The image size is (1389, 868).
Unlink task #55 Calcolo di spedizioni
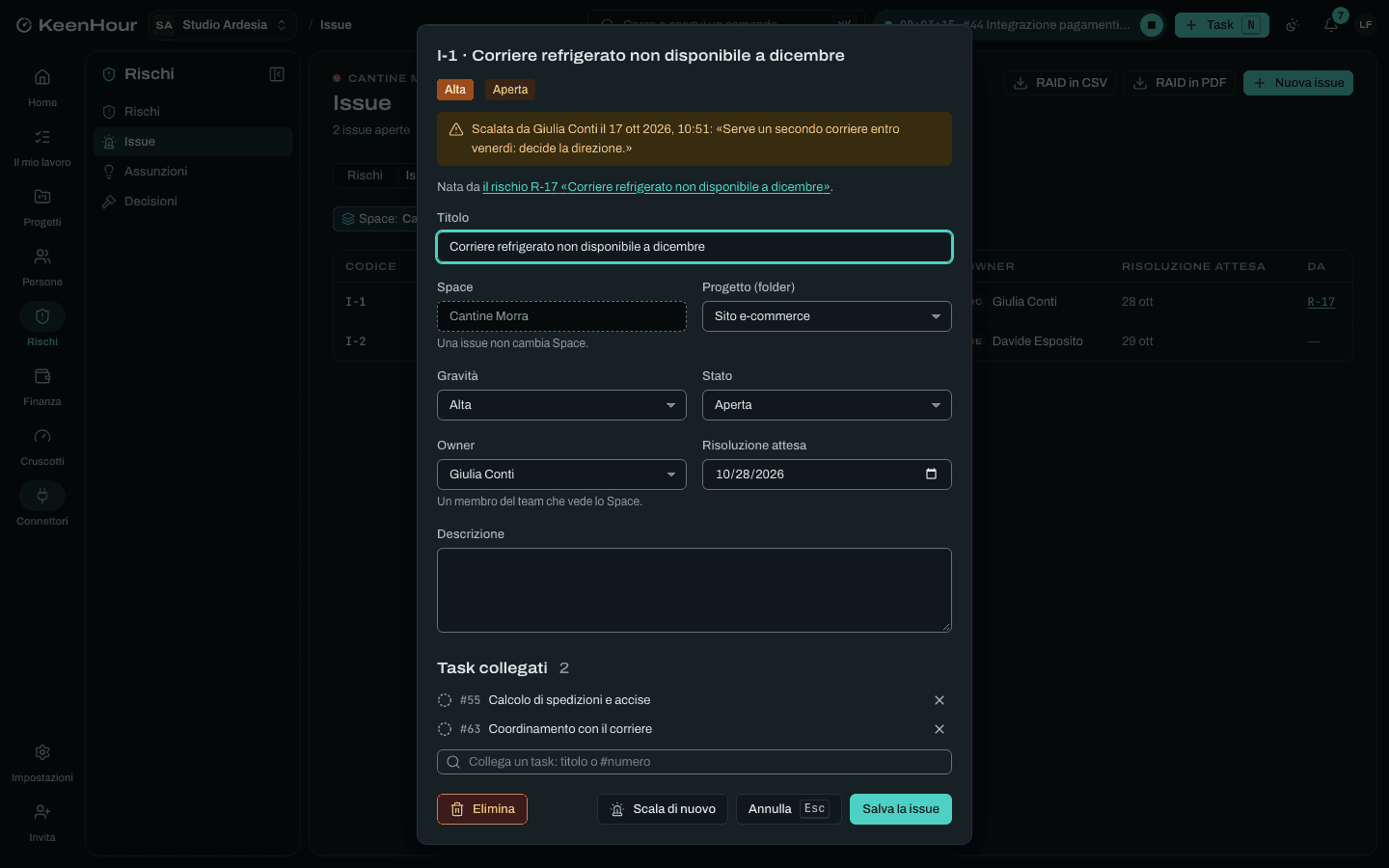click(940, 700)
